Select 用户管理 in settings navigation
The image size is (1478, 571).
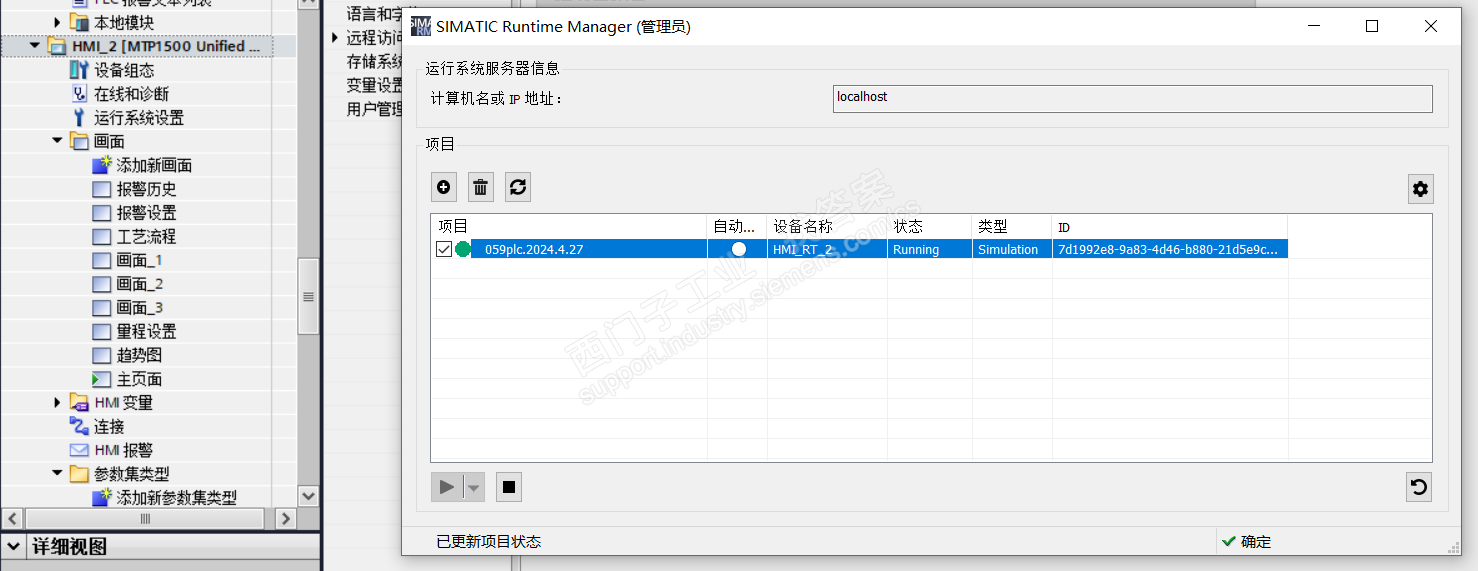(375, 109)
